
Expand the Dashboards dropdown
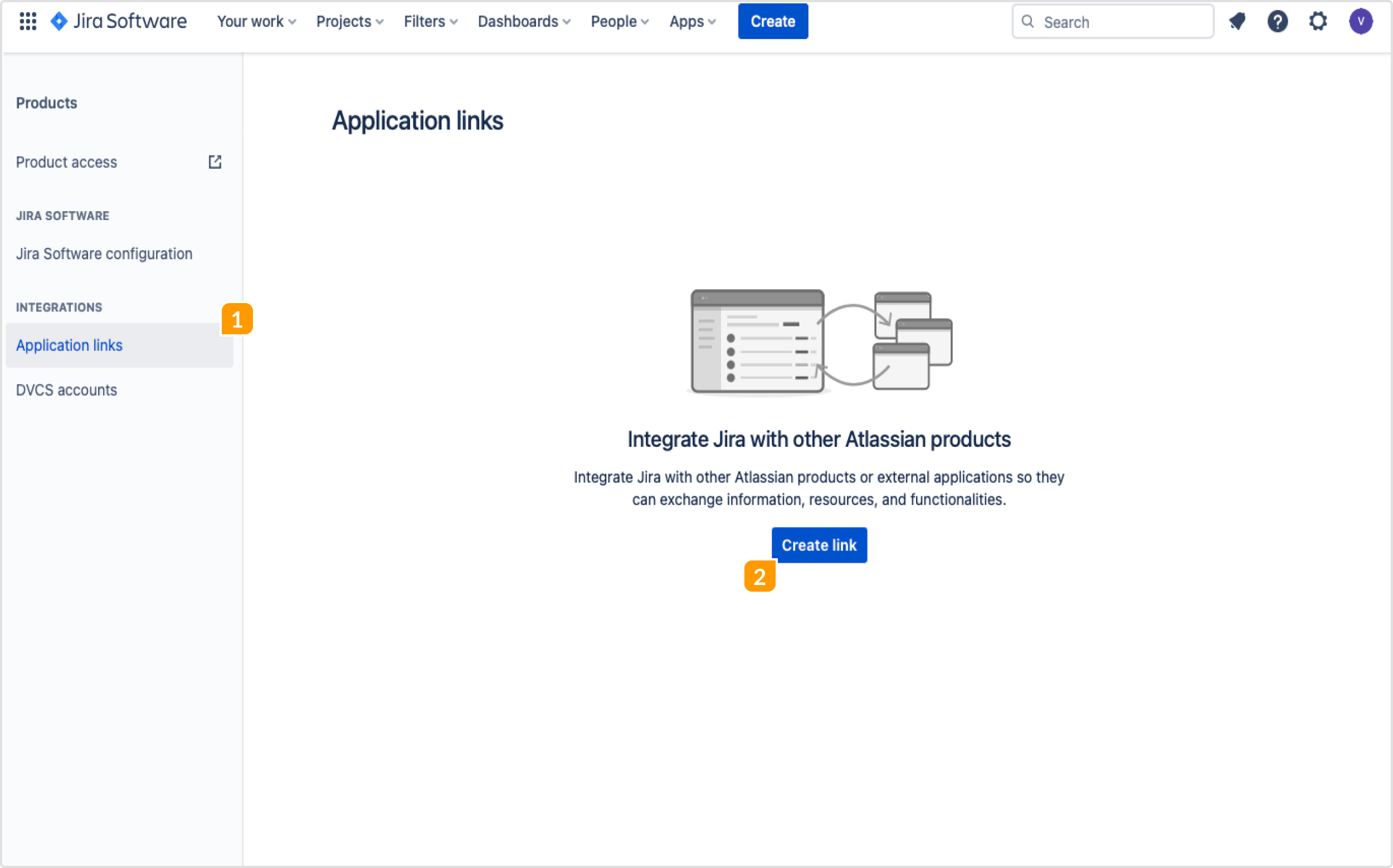click(x=523, y=21)
